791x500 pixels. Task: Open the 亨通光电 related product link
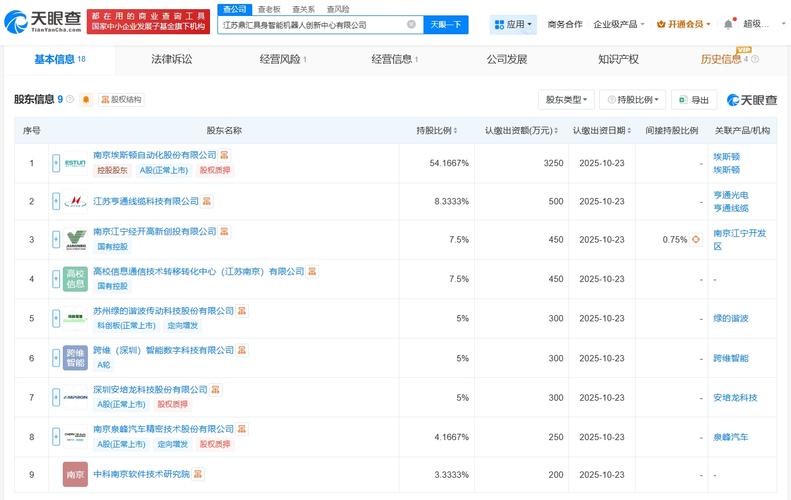730,195
